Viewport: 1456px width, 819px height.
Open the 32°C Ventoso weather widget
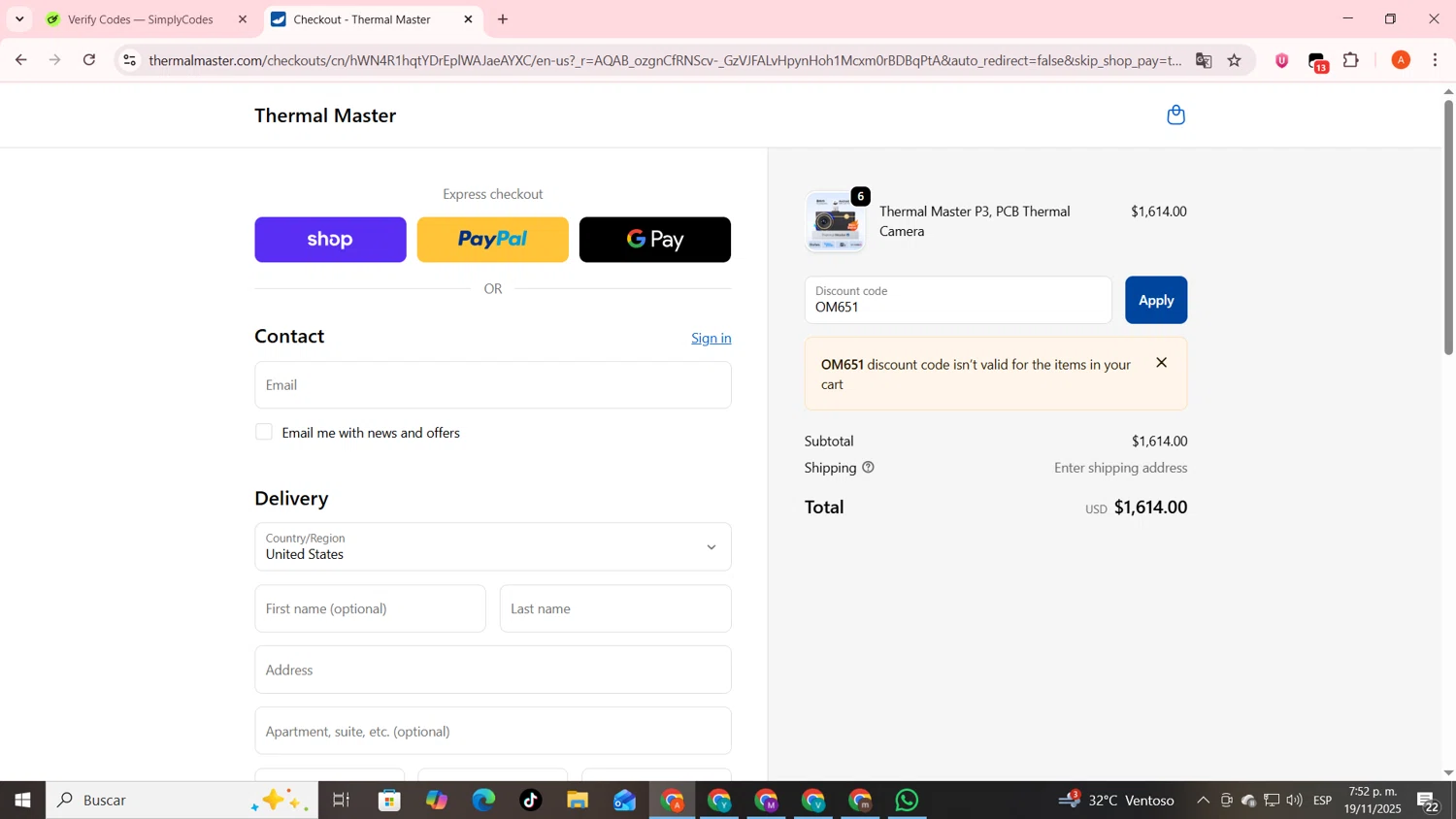pyautogui.click(x=1116, y=801)
